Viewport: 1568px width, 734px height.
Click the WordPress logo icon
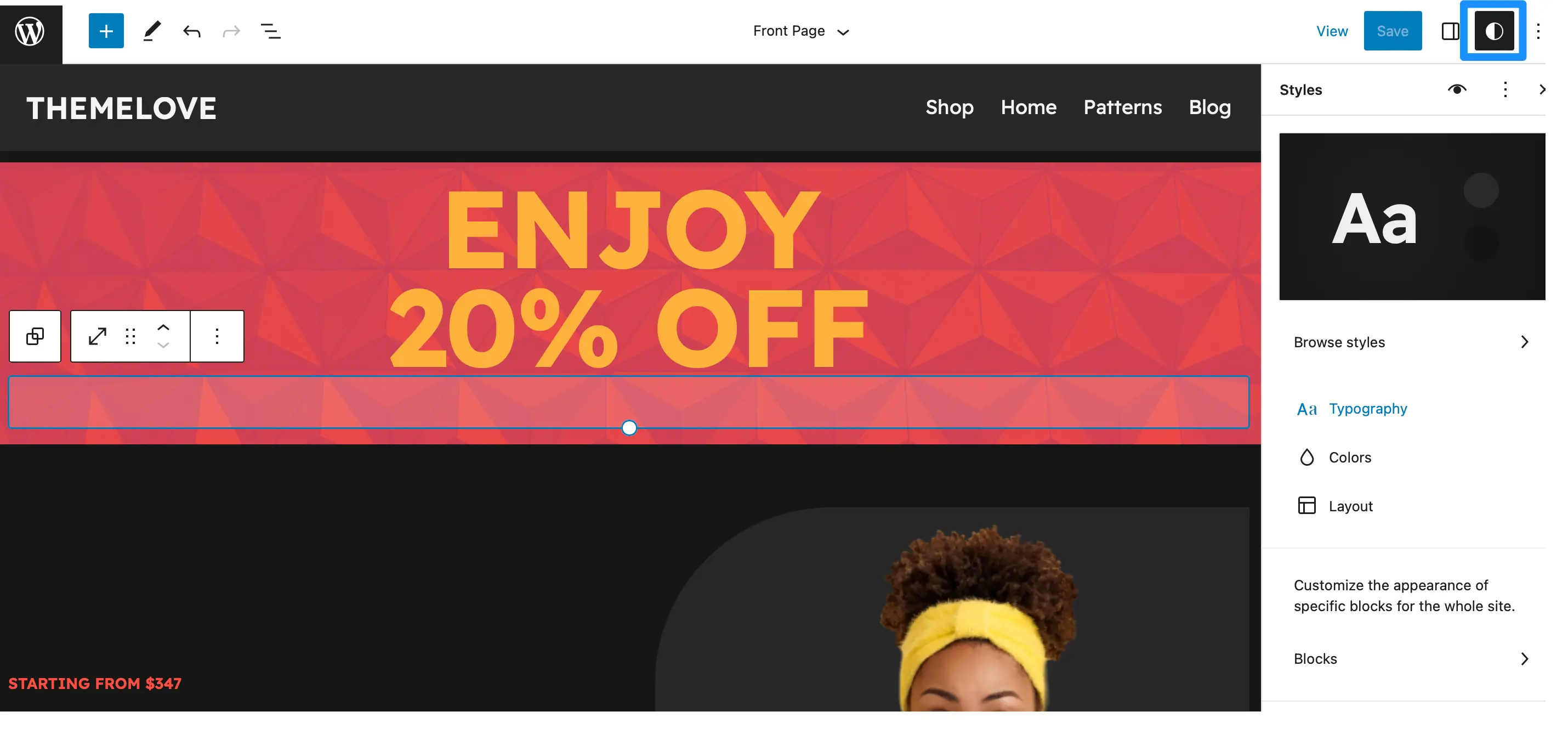tap(30, 30)
